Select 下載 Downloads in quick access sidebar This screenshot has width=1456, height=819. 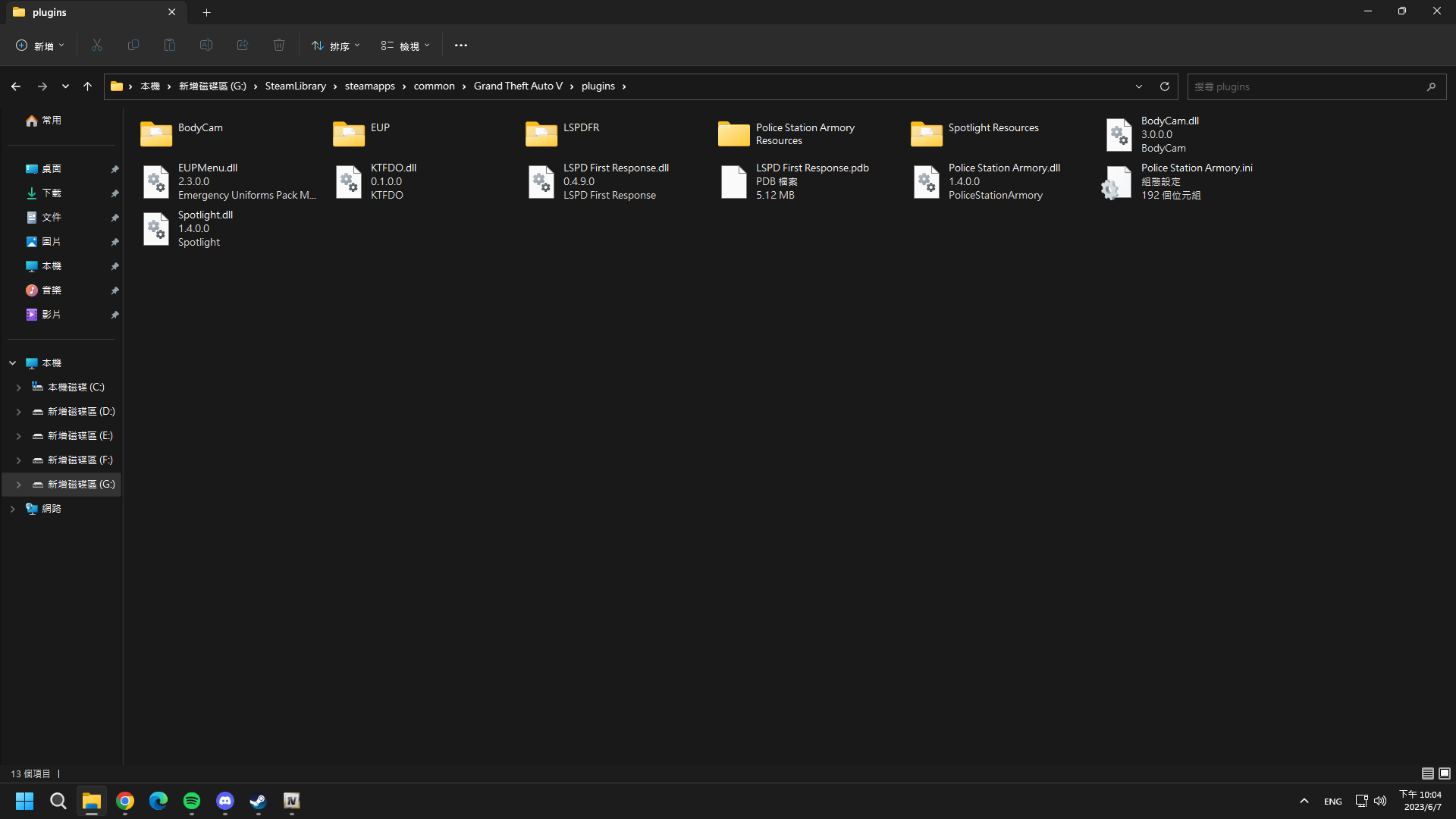(x=52, y=193)
